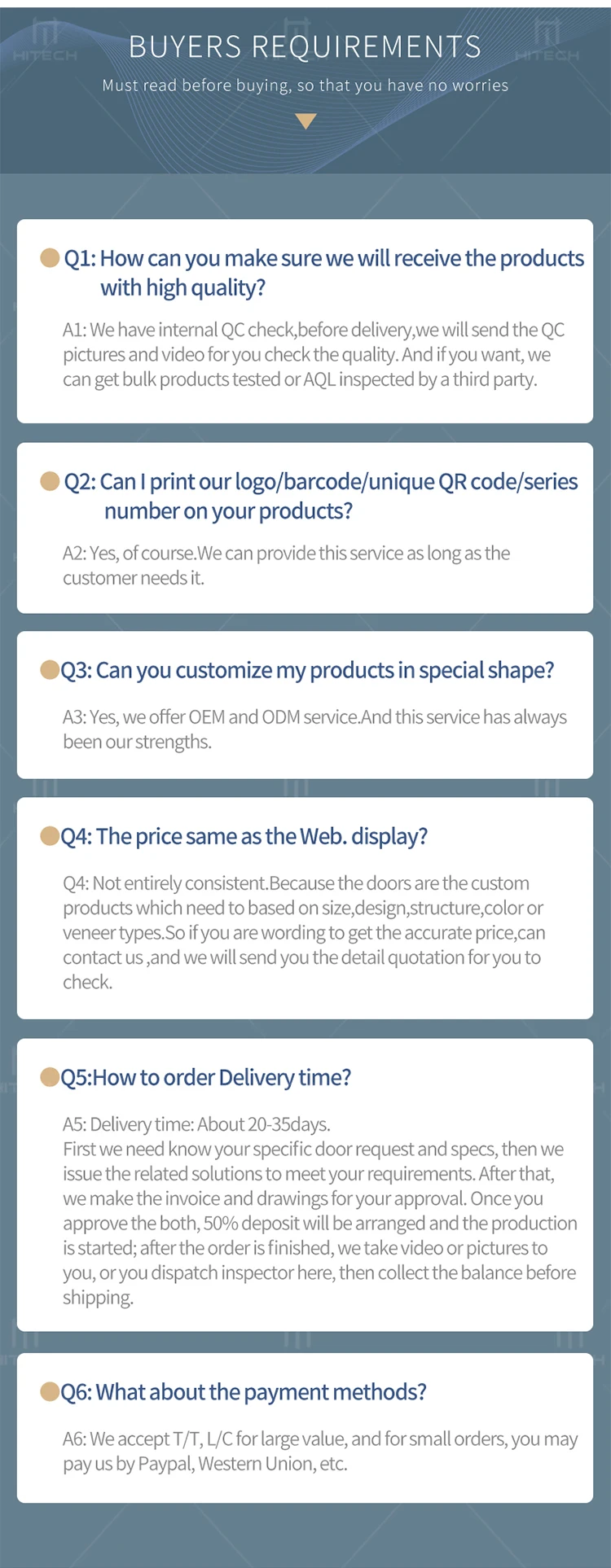Open the Q3 special shape customization question

[x=308, y=670]
